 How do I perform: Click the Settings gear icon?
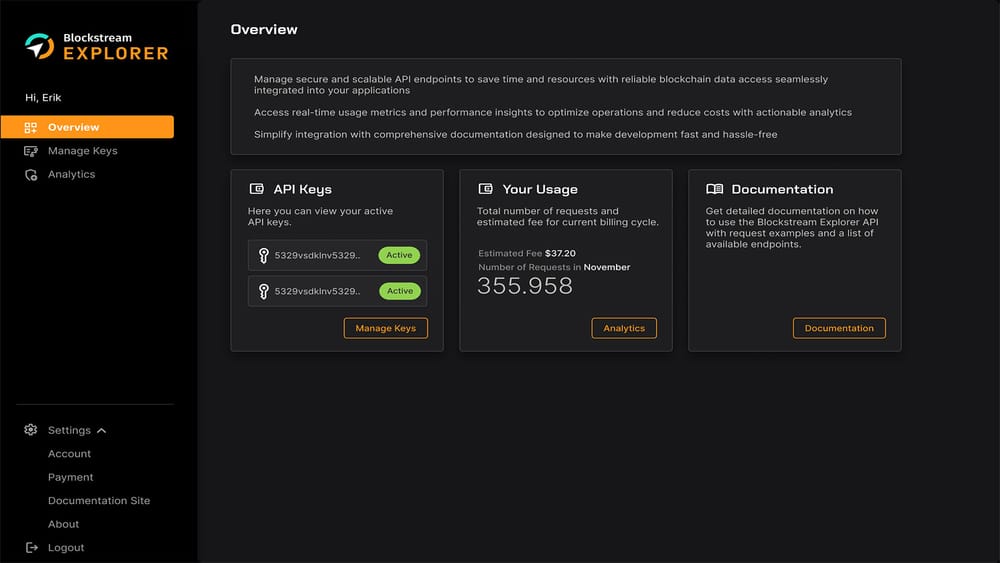[31, 430]
